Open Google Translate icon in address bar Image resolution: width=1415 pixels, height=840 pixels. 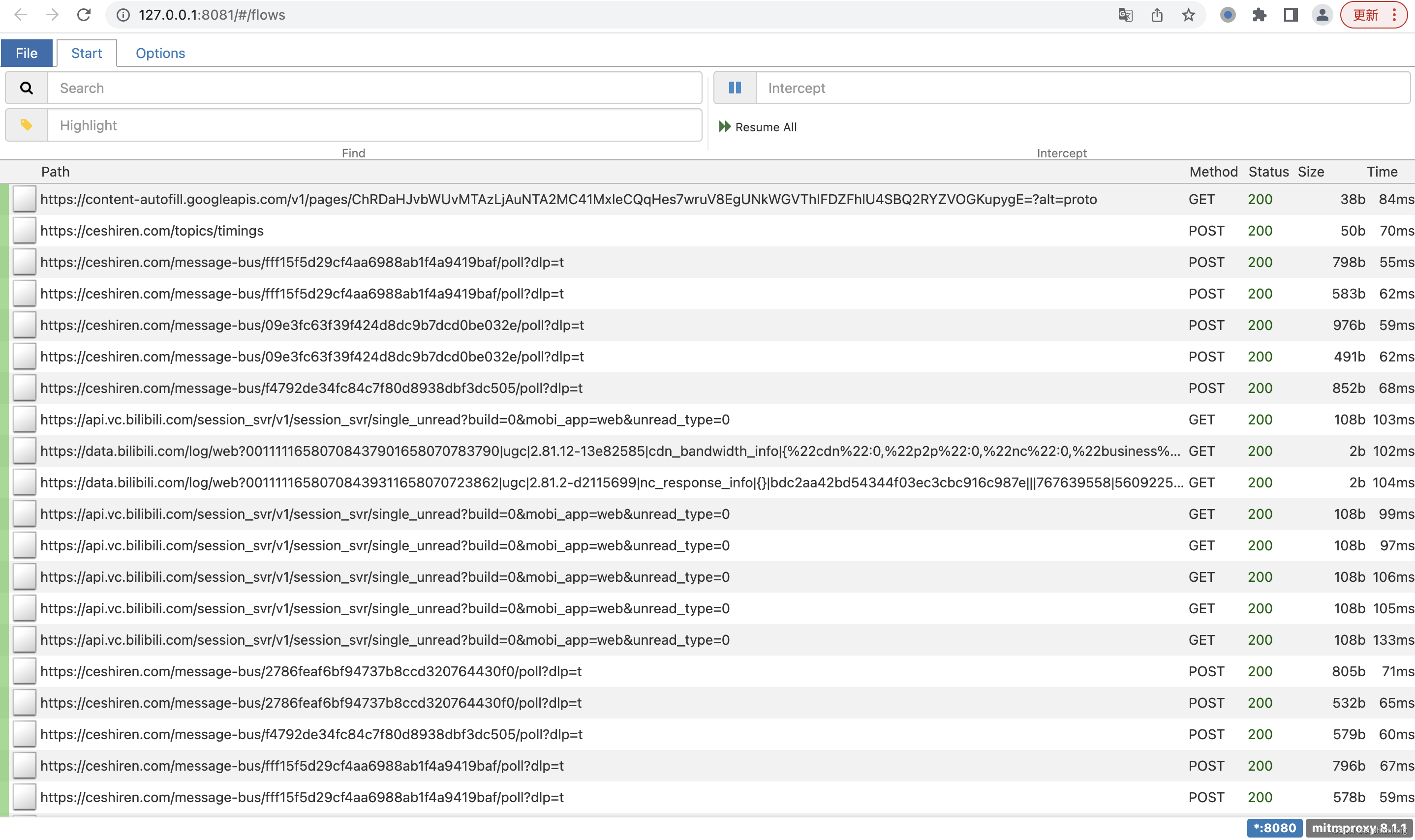click(1125, 15)
